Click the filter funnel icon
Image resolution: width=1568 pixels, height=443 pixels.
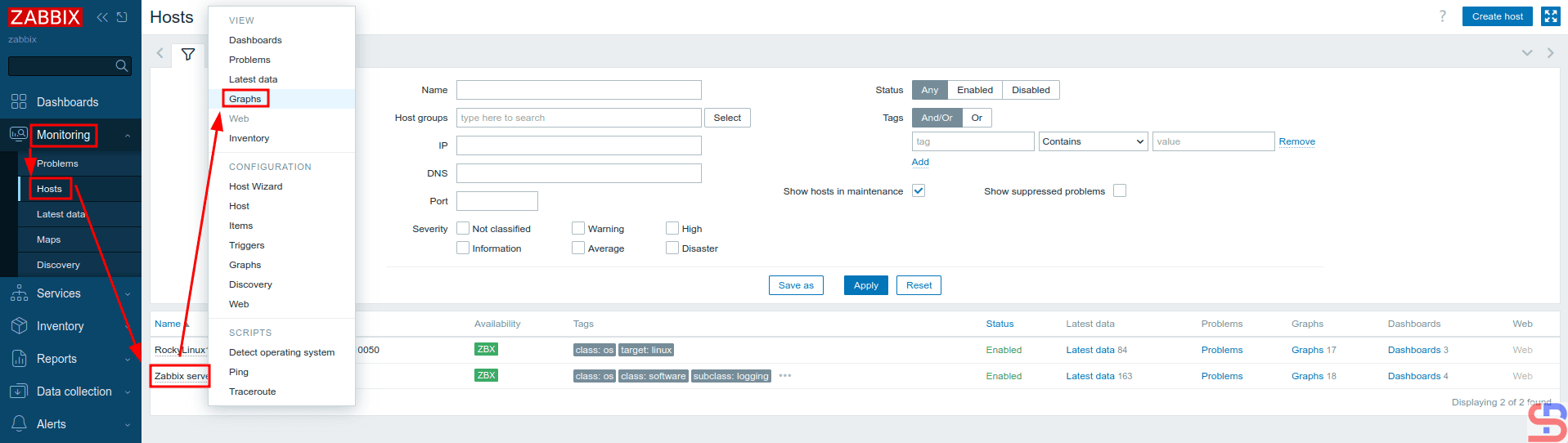(x=188, y=55)
